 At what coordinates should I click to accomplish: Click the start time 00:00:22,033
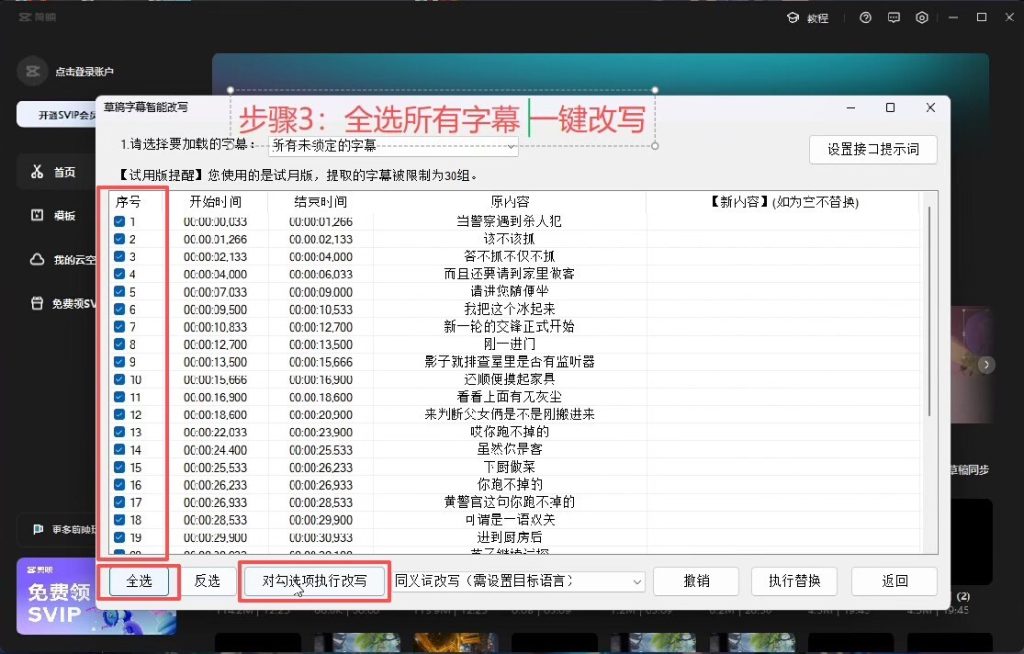click(x=215, y=432)
